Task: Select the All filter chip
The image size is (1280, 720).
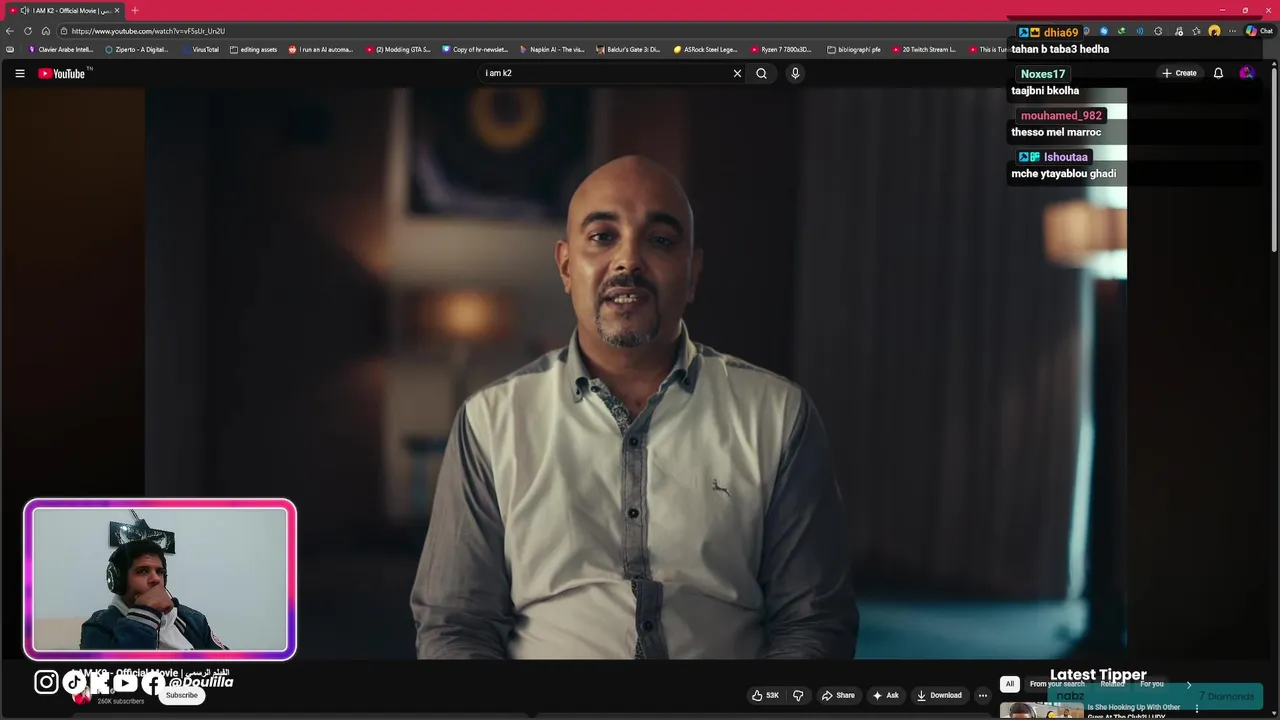Action: 1010,684
